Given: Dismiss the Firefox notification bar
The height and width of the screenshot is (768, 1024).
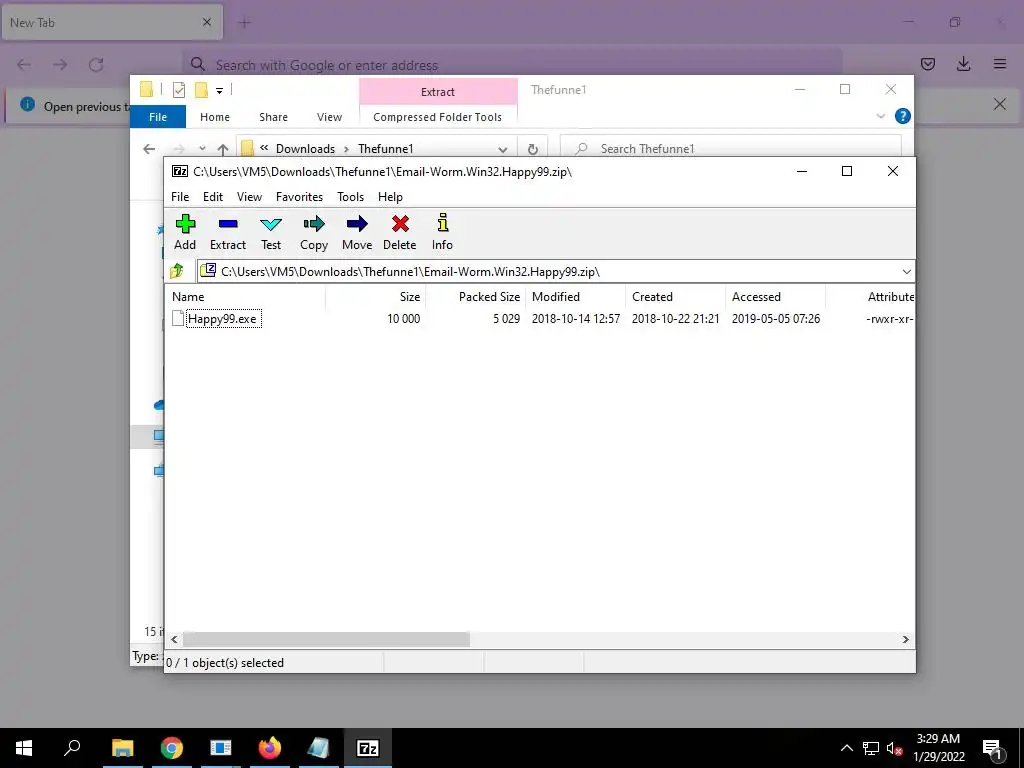Looking at the screenshot, I should (x=999, y=104).
